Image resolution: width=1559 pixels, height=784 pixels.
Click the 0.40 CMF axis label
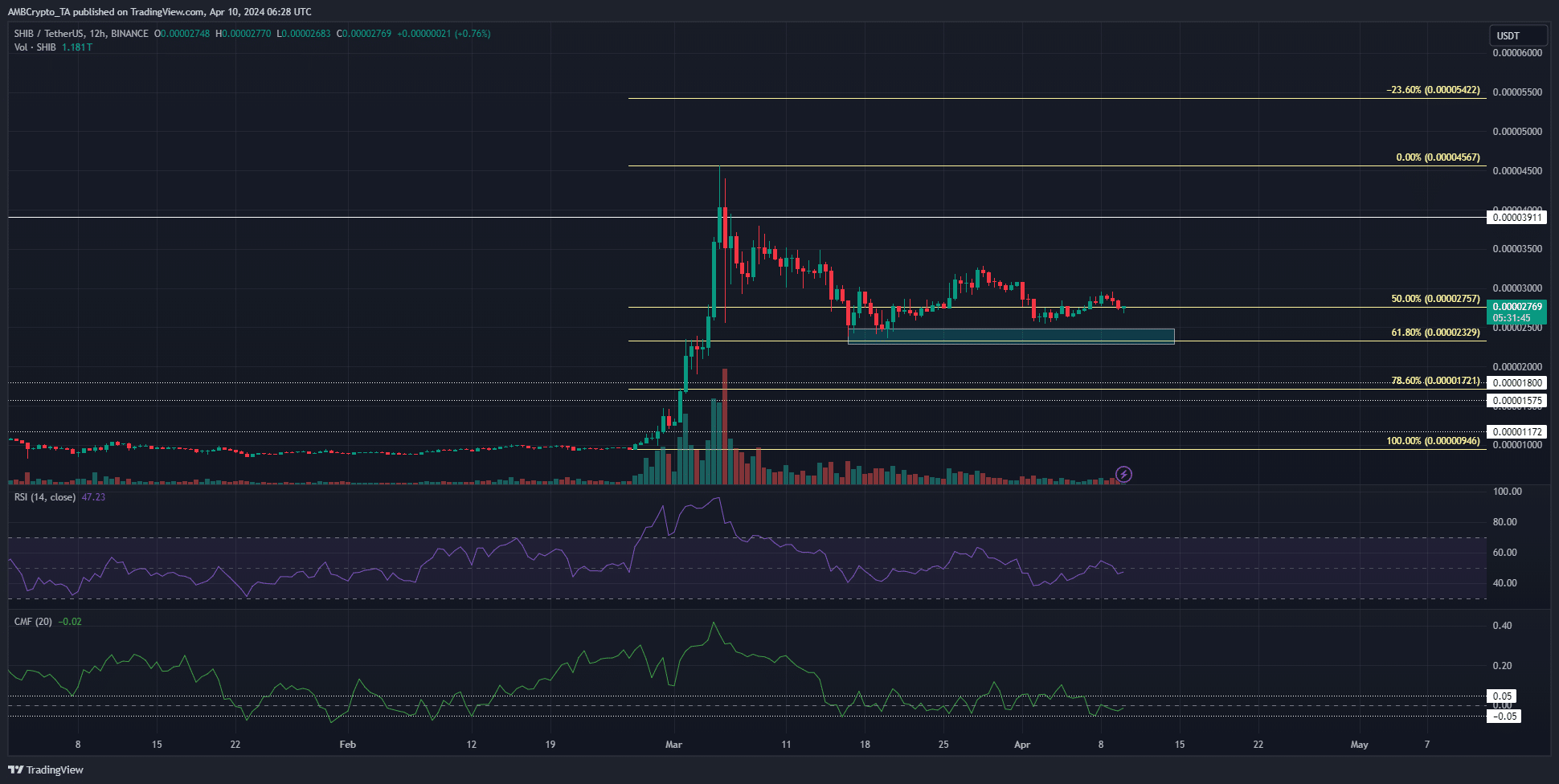(x=1502, y=626)
